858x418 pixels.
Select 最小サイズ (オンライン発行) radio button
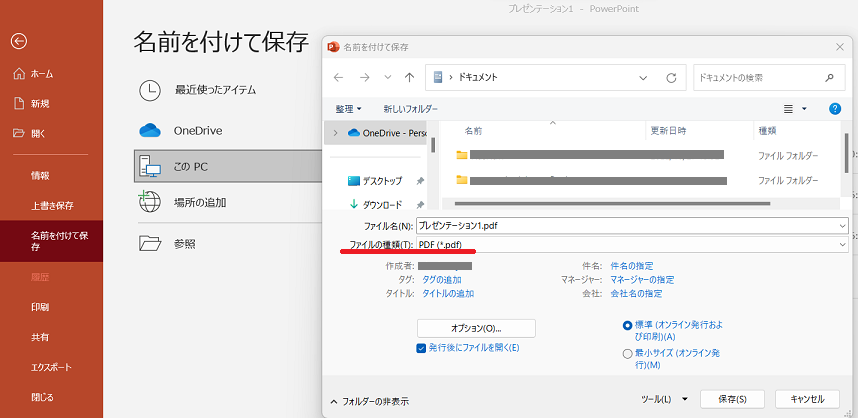(x=628, y=354)
